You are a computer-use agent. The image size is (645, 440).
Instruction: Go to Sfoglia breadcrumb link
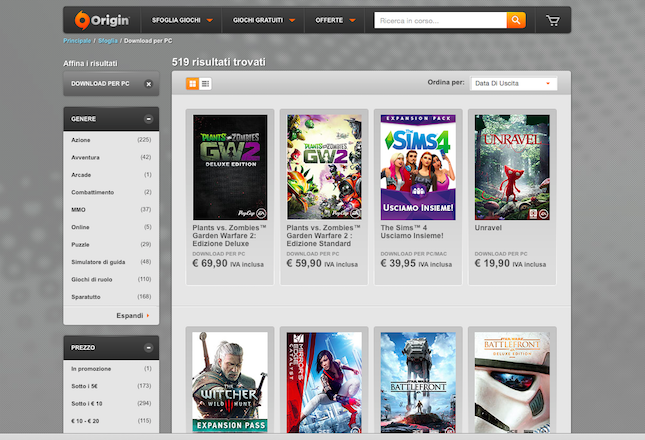pyautogui.click(x=108, y=41)
